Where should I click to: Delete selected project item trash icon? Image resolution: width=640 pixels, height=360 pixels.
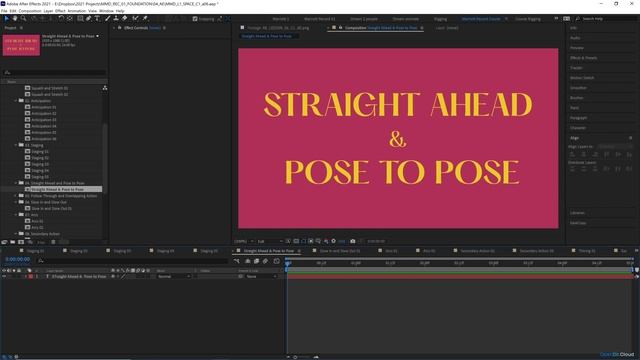53,242
